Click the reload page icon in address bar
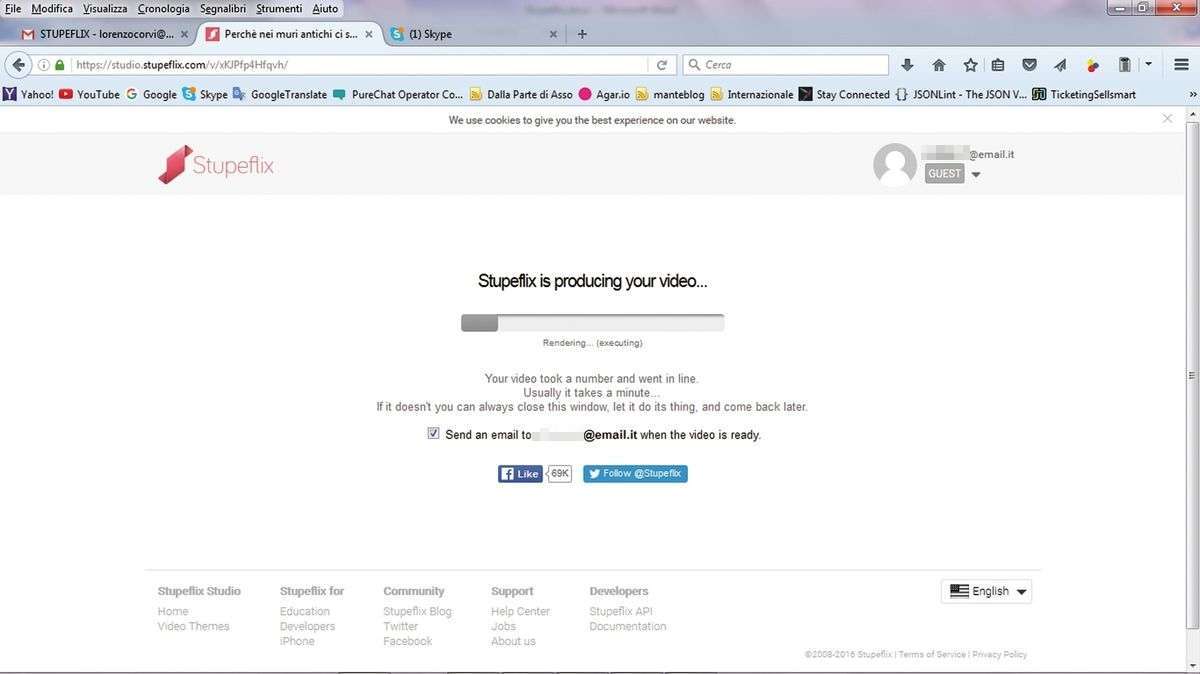This screenshot has width=1200, height=674. pyautogui.click(x=661, y=65)
